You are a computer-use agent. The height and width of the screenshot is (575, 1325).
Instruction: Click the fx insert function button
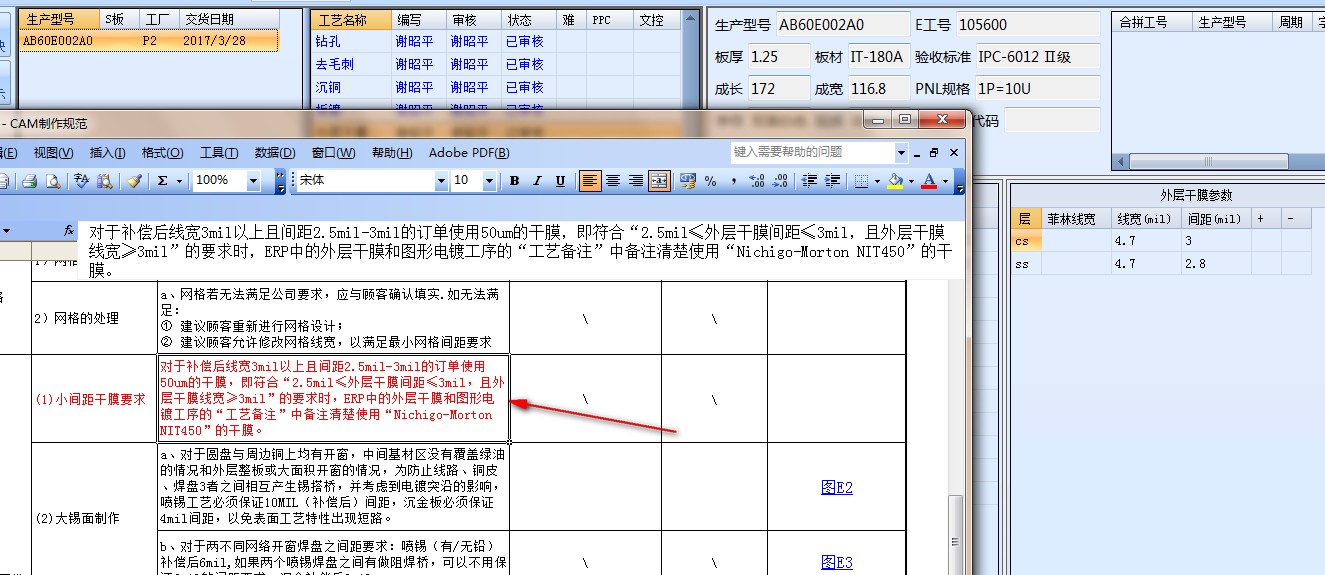69,229
